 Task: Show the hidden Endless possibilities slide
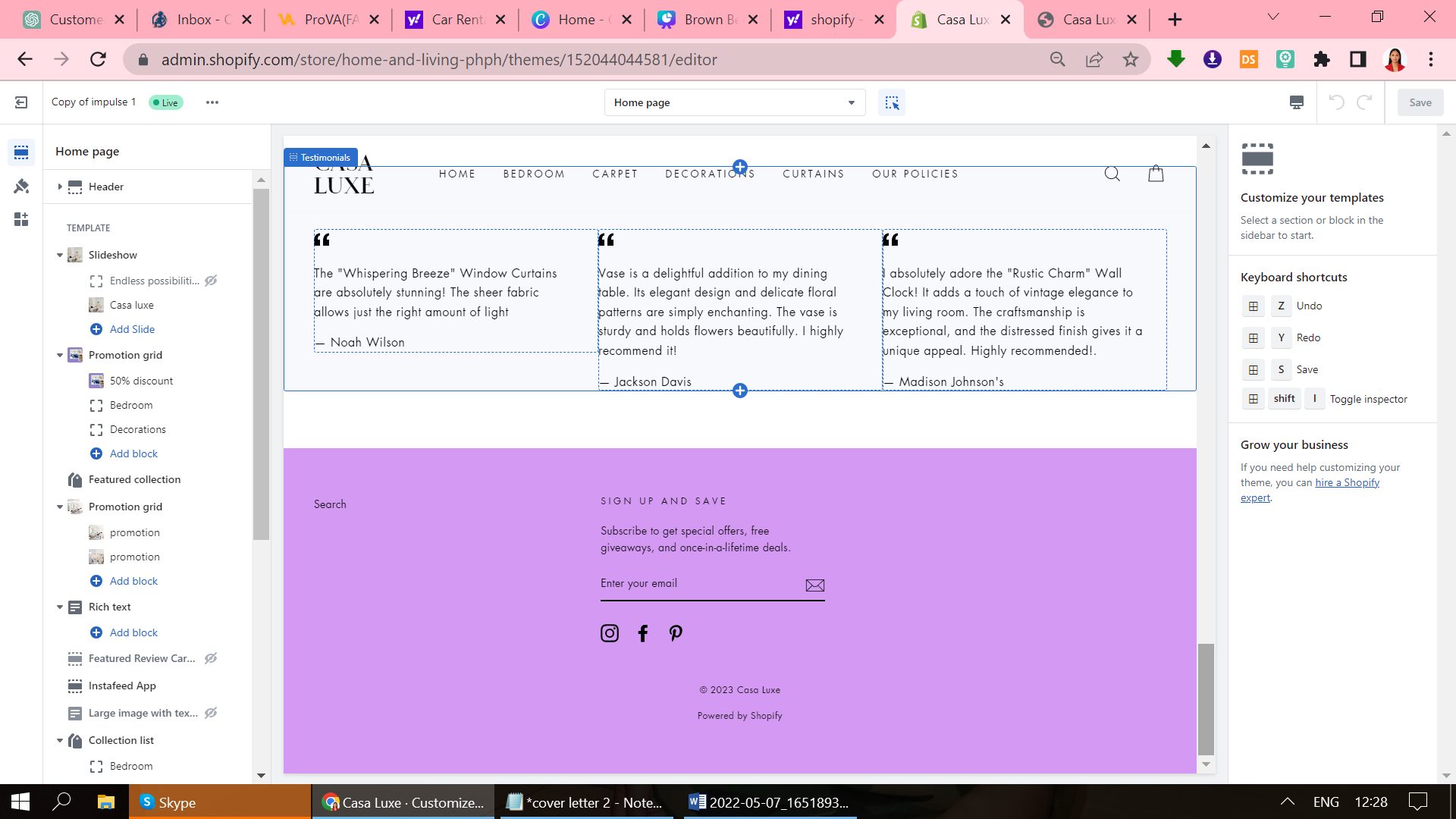click(211, 281)
